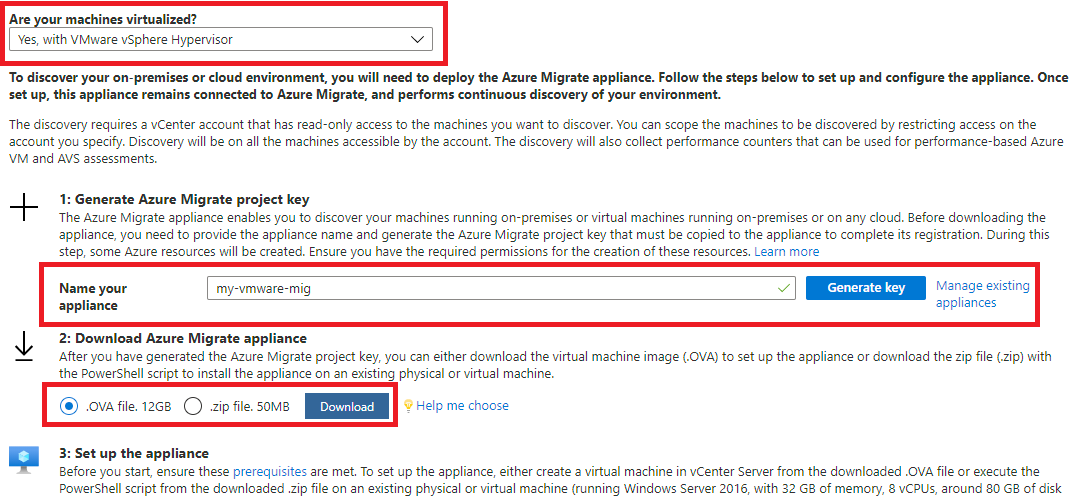Open the Learn more link
The height and width of the screenshot is (500, 1079).
click(787, 252)
